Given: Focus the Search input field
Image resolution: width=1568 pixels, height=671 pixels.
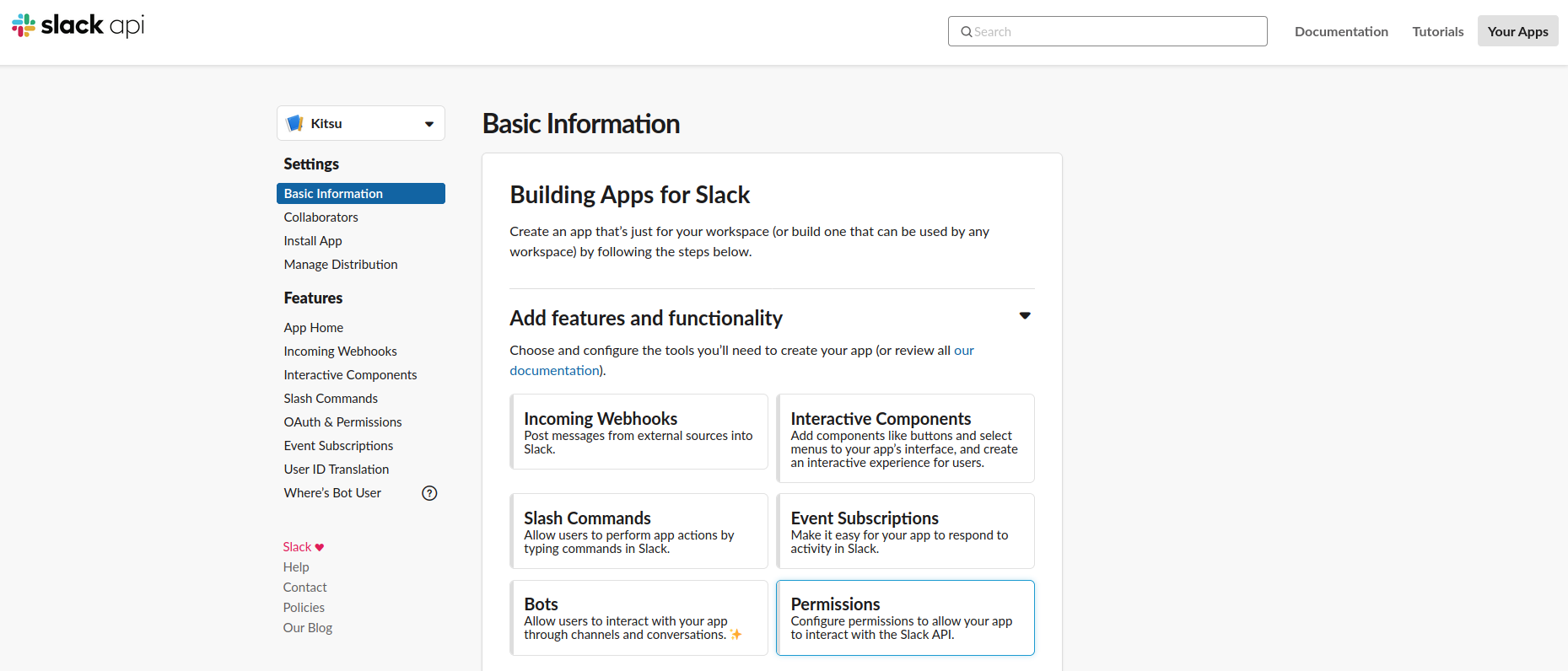Looking at the screenshot, I should tap(1107, 31).
